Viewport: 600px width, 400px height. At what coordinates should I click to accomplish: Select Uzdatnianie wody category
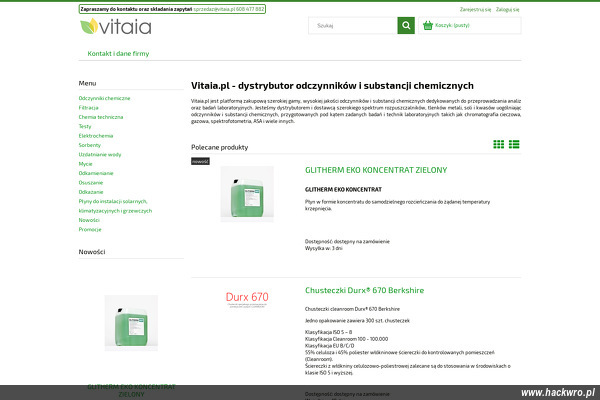click(100, 155)
